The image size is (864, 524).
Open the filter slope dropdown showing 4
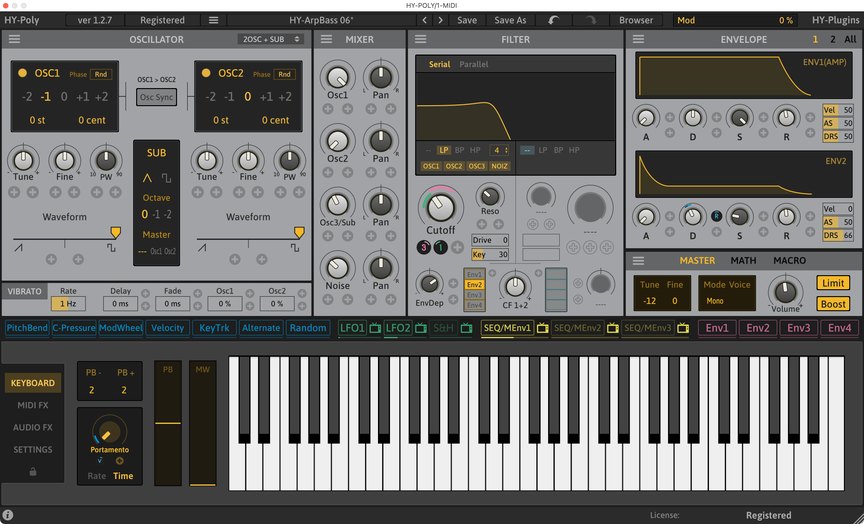[497, 150]
